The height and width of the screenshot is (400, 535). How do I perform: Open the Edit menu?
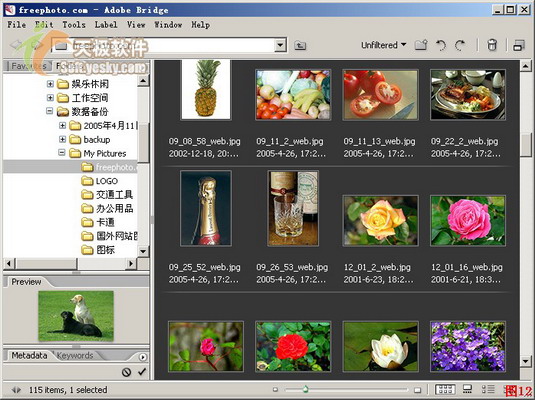[x=44, y=25]
